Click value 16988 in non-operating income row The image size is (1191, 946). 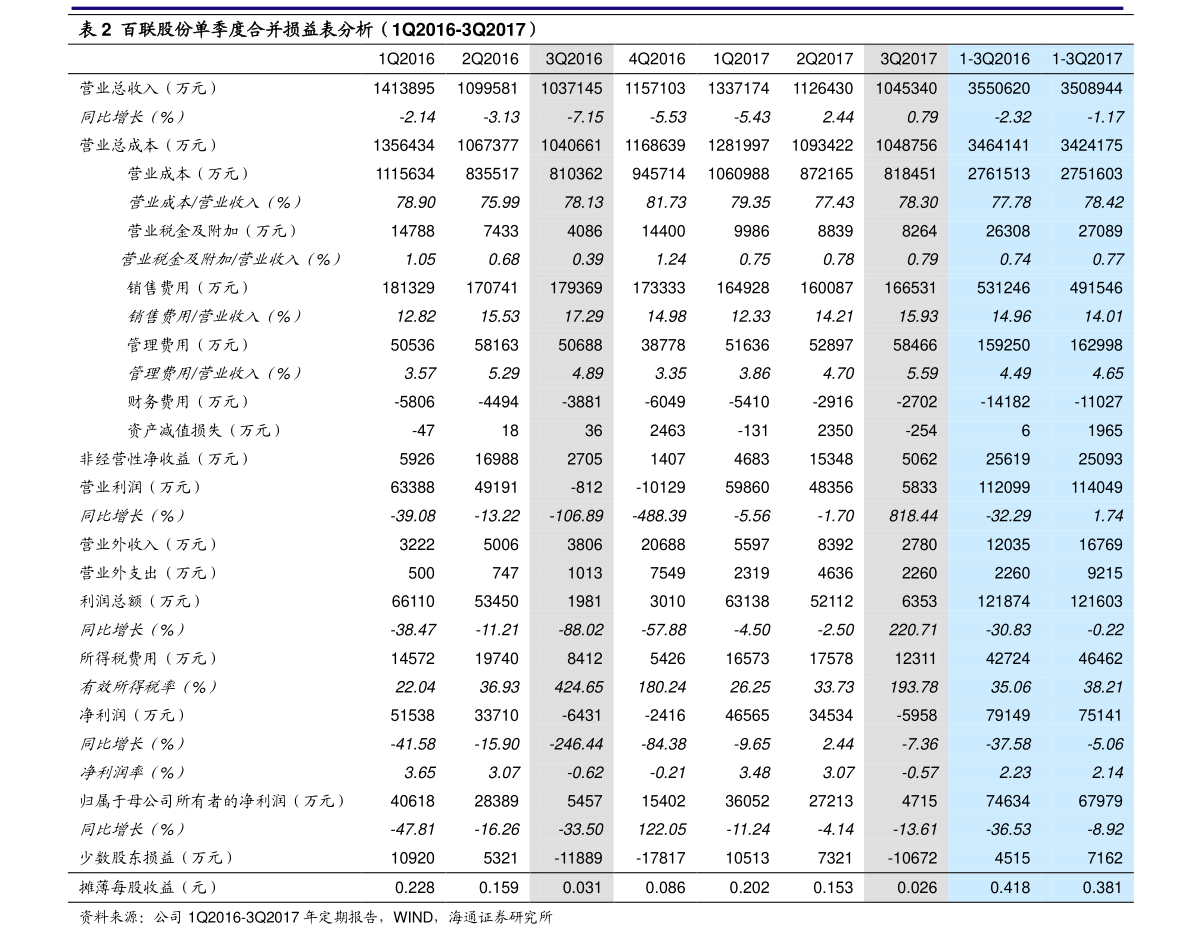tap(497, 459)
